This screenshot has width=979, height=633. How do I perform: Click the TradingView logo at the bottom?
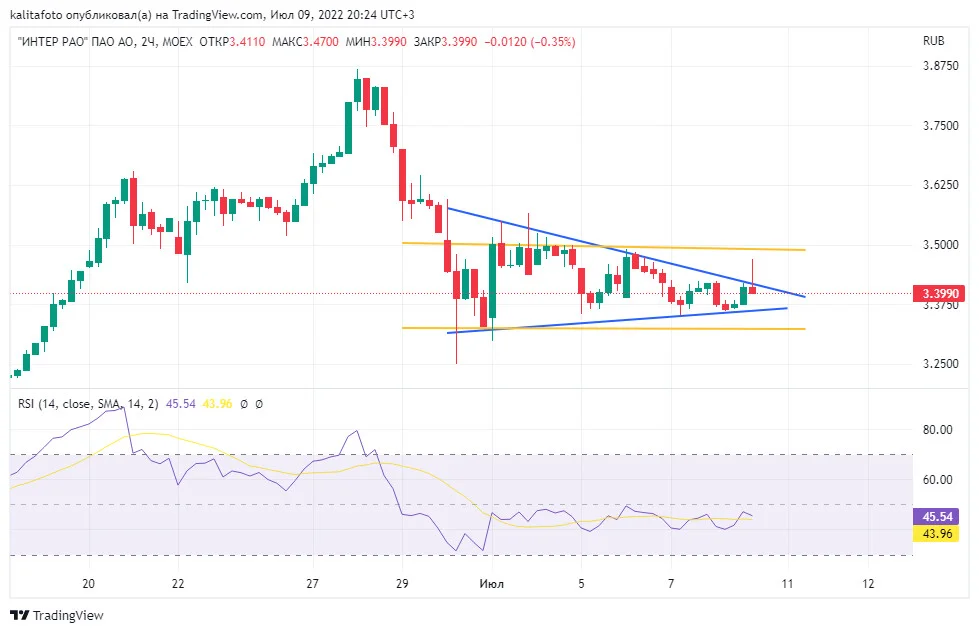tap(57, 616)
